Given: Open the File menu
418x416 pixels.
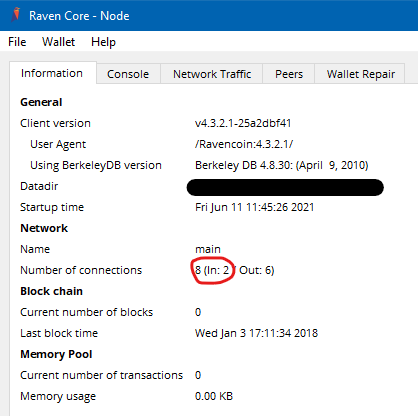Looking at the screenshot, I should tap(17, 42).
